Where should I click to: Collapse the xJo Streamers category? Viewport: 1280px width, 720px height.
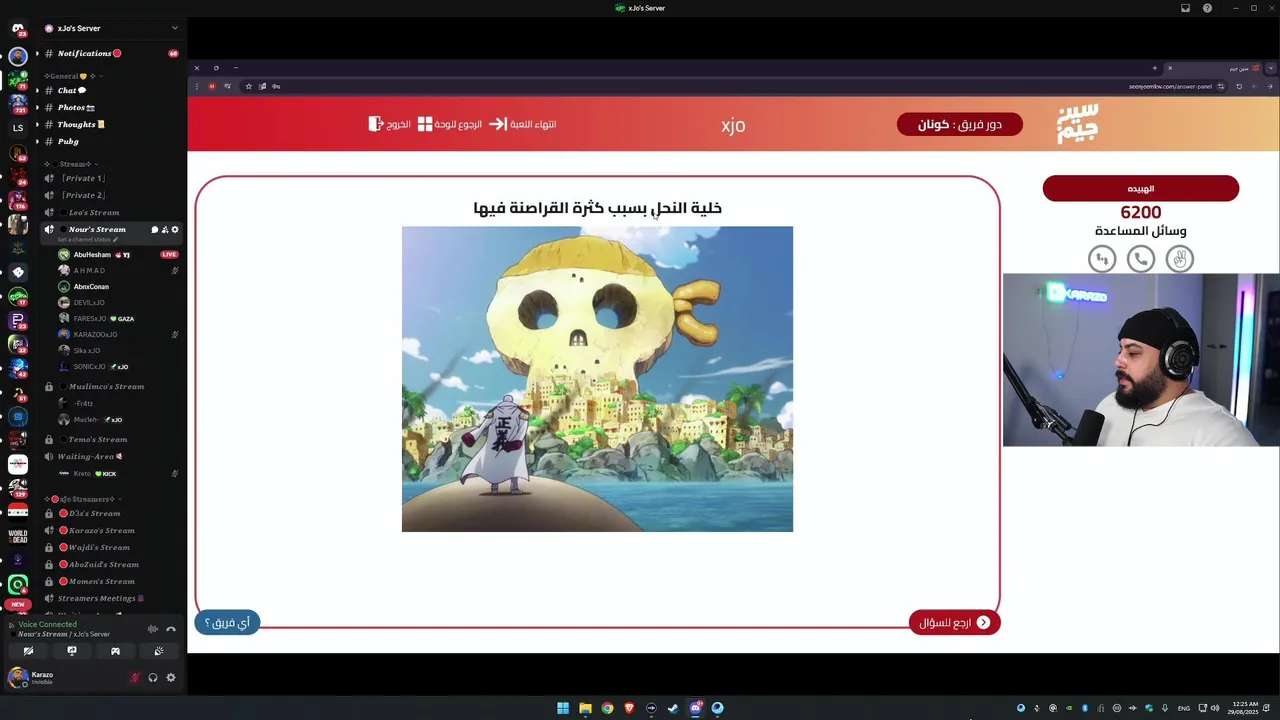click(85, 499)
